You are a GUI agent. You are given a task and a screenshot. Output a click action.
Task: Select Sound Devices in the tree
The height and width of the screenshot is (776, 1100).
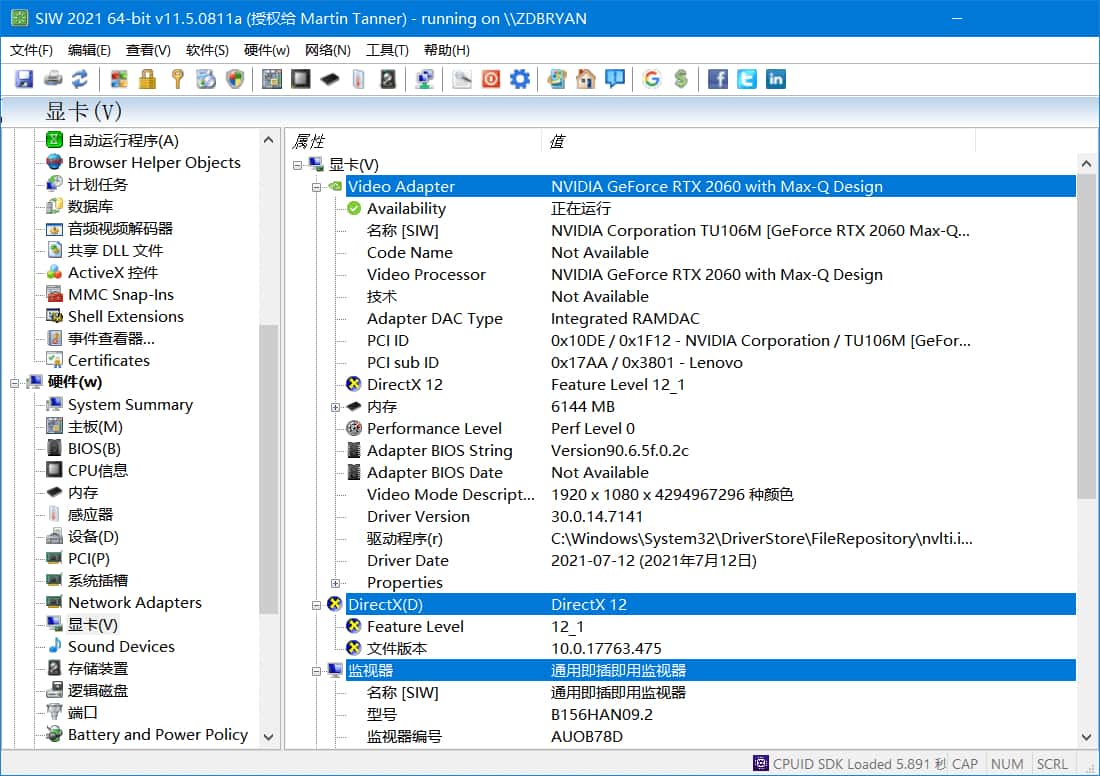pos(121,646)
